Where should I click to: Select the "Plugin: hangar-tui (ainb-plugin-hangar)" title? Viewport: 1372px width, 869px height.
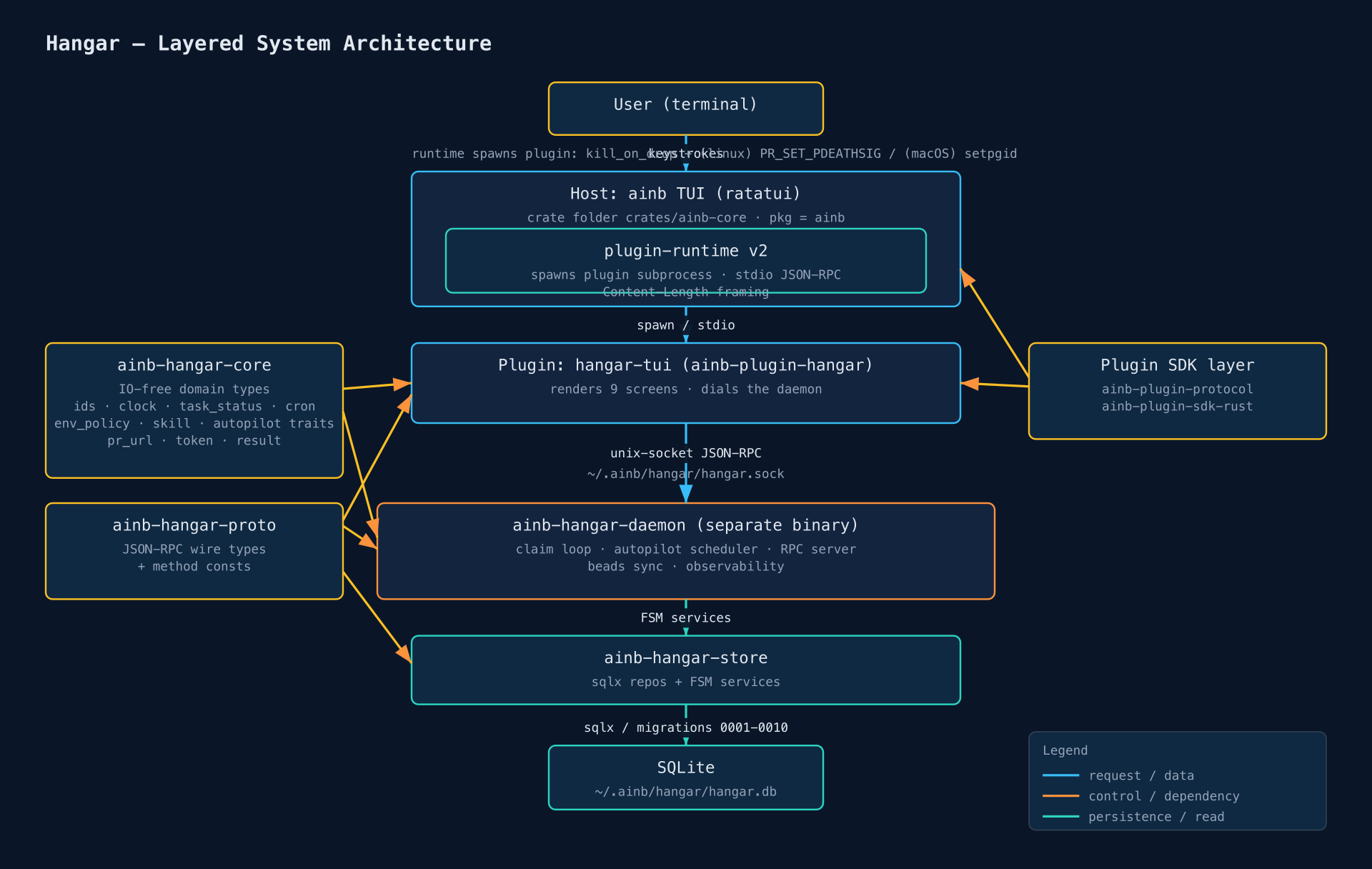click(x=686, y=365)
